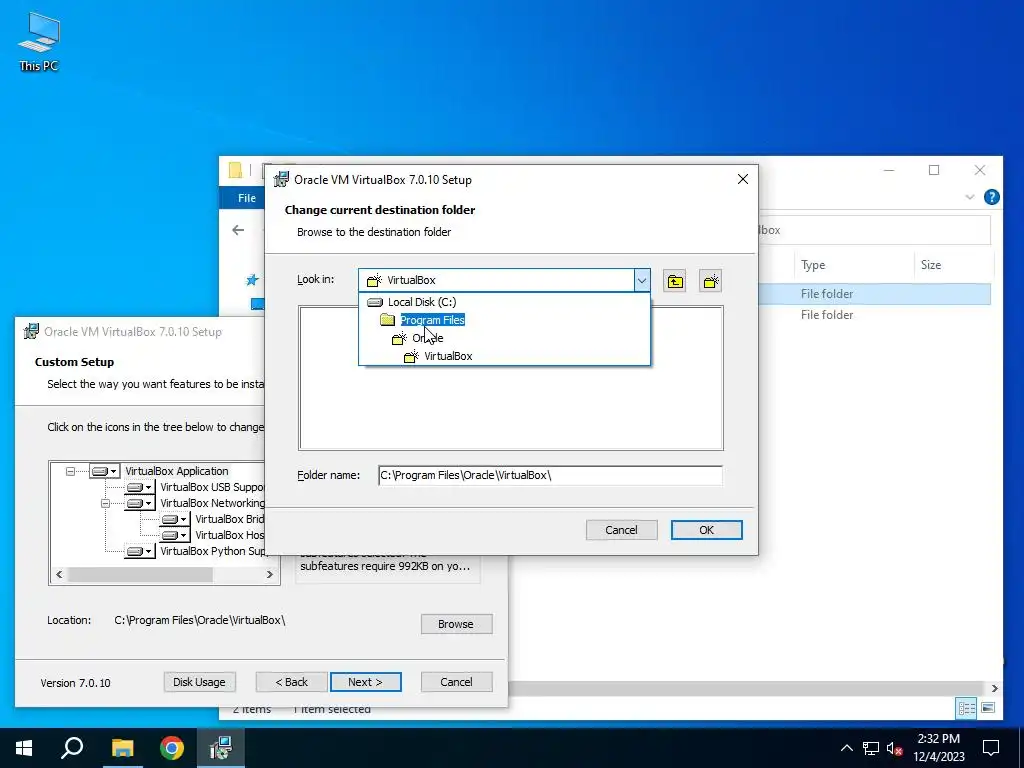Click VirtualBox installer taskbar icon
1024x768 pixels.
pos(221,748)
